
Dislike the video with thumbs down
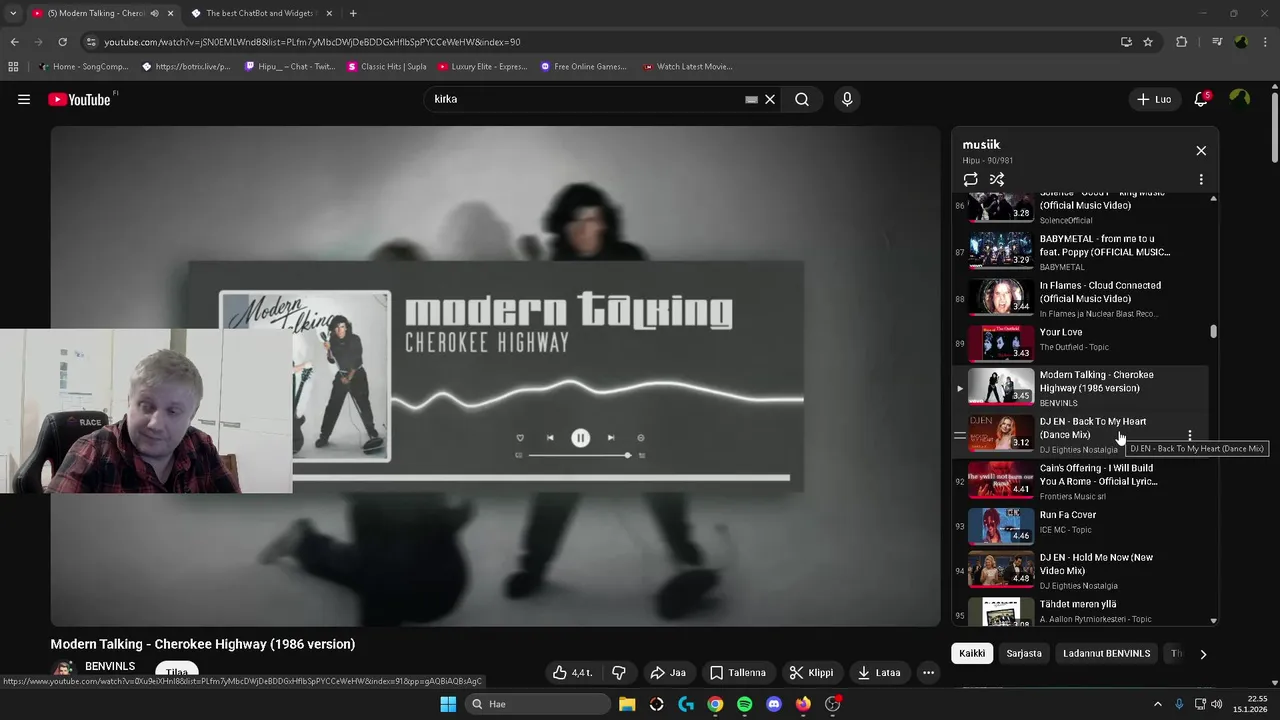click(619, 673)
